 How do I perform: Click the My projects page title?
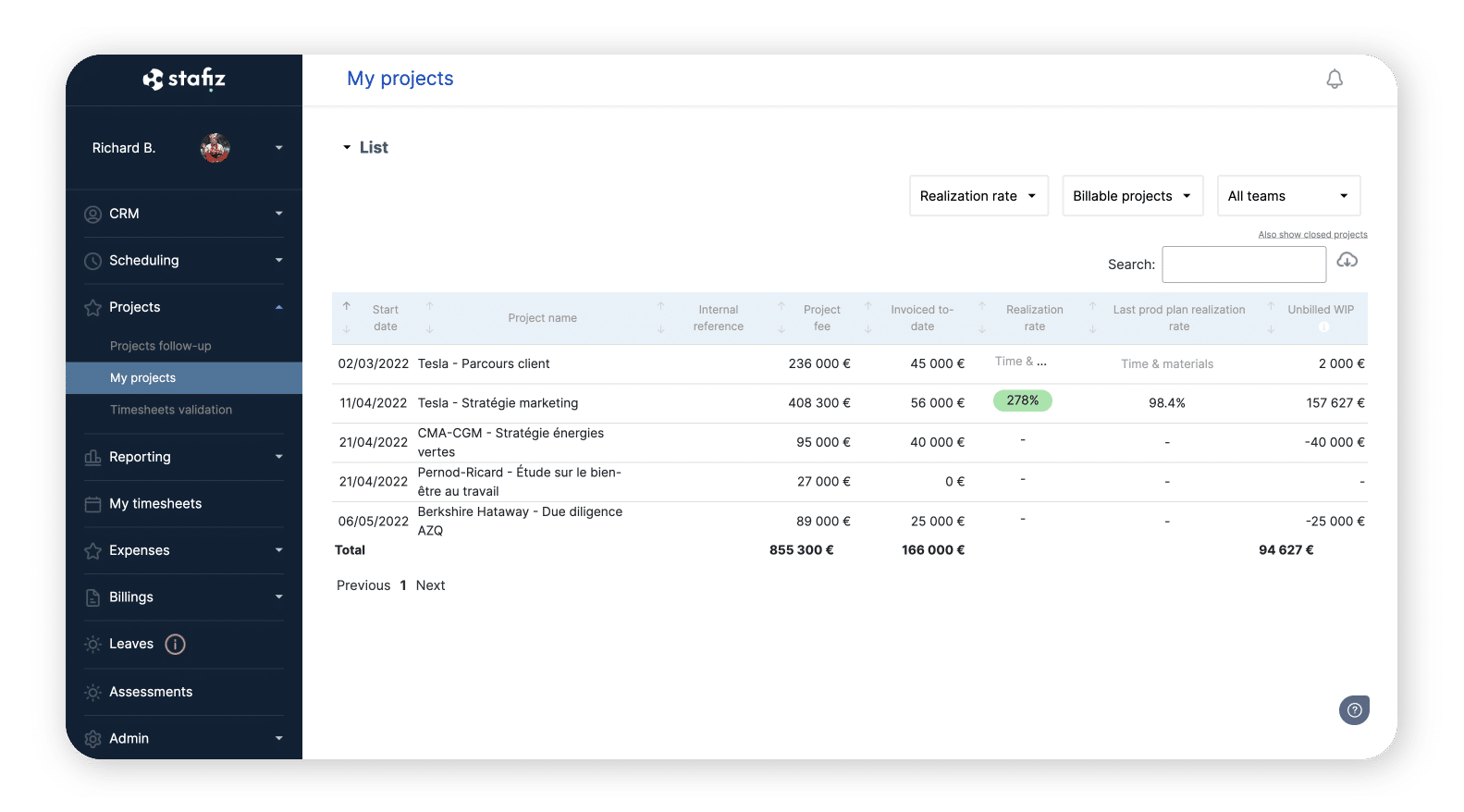(x=400, y=79)
